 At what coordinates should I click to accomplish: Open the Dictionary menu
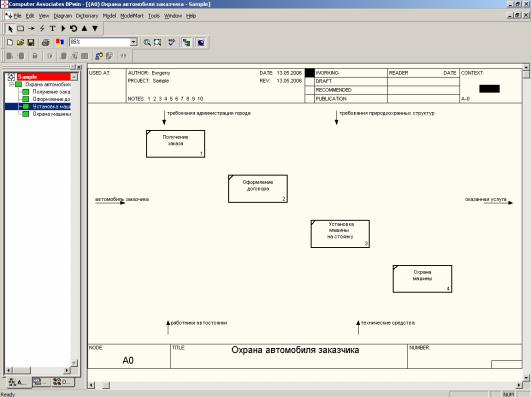(x=87, y=16)
